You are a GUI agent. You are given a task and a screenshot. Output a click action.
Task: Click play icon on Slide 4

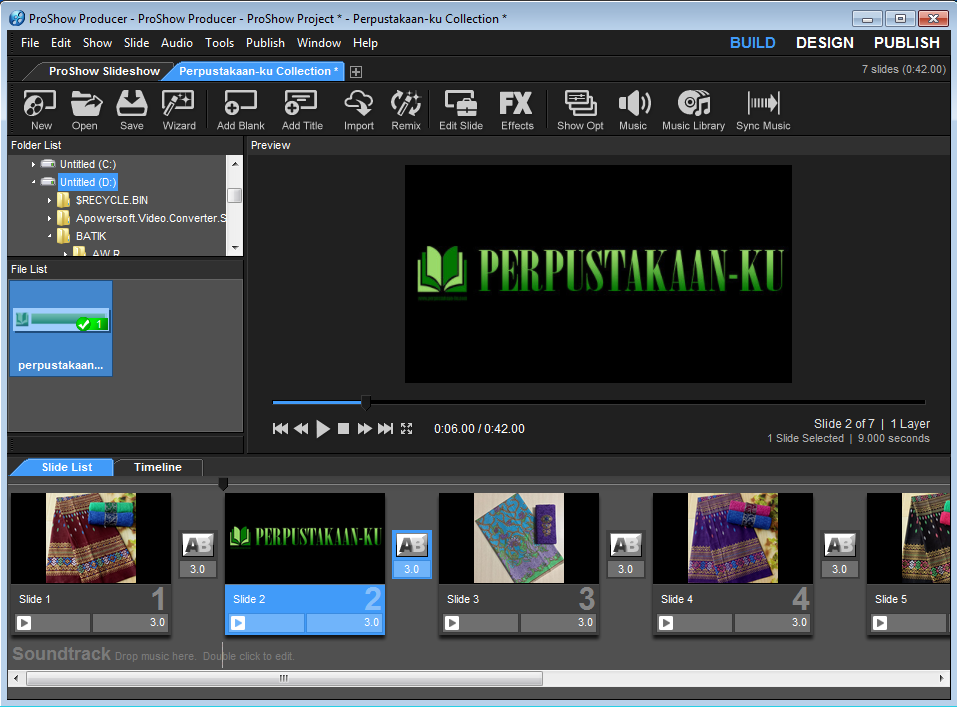[x=666, y=623]
